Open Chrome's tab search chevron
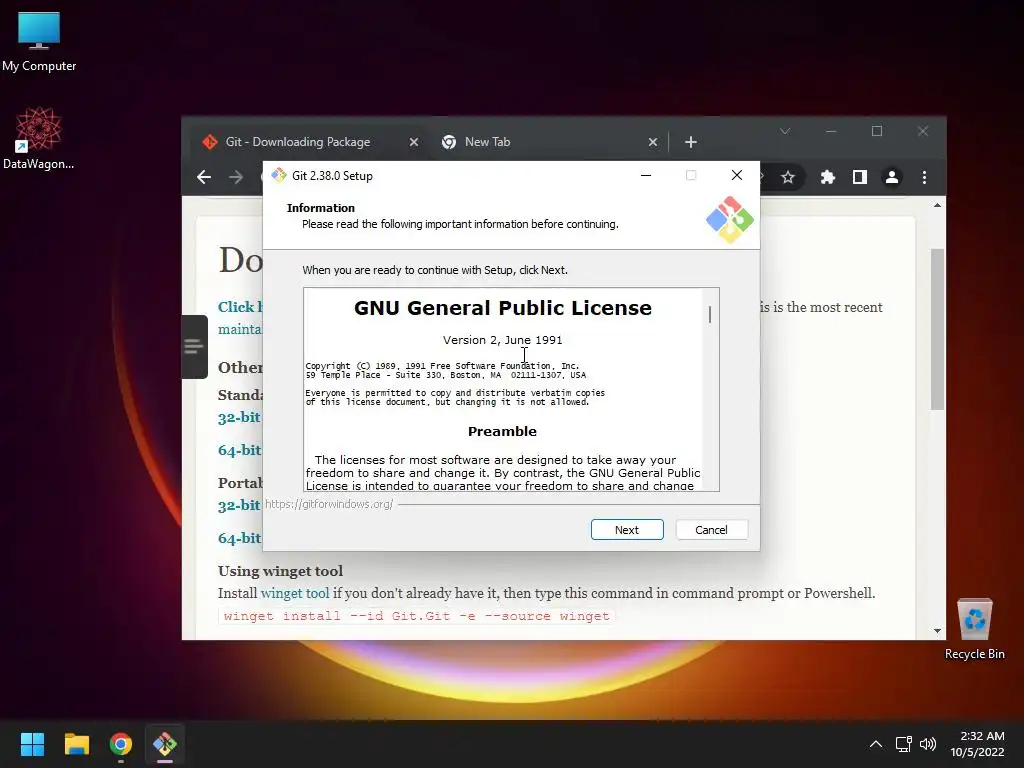The width and height of the screenshot is (1024, 768). (785, 131)
